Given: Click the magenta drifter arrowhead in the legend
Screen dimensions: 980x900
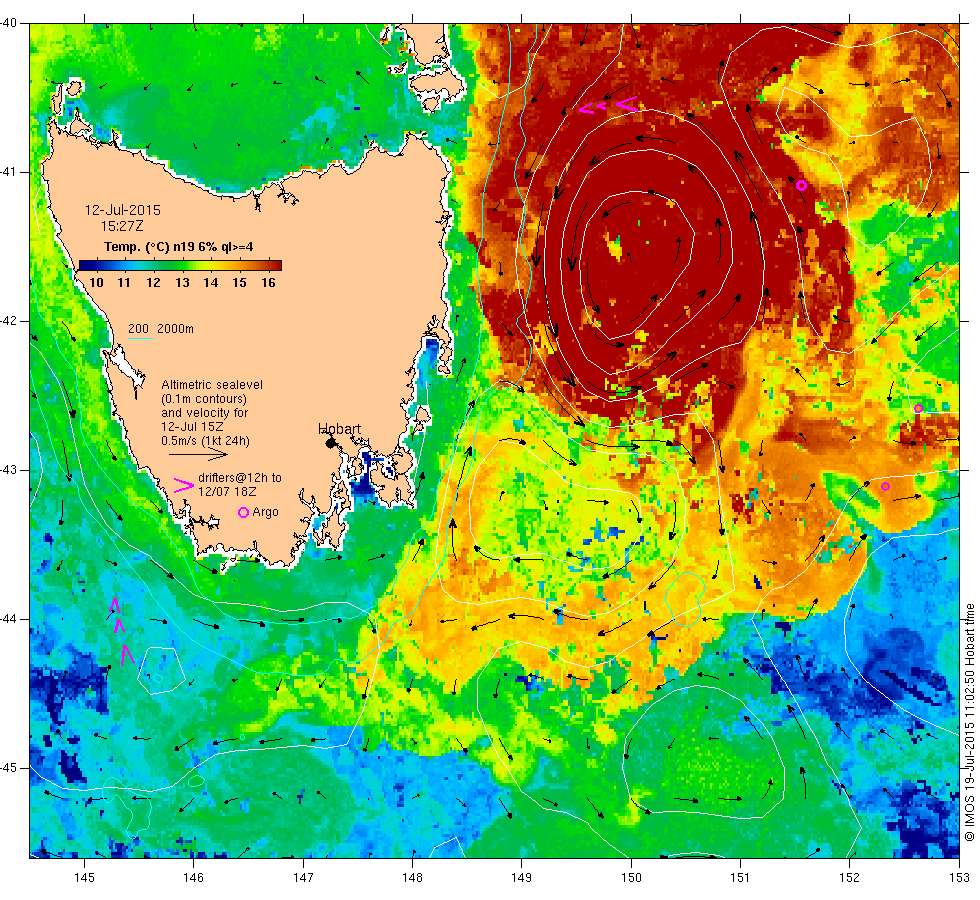Looking at the screenshot, I should pos(183,485).
